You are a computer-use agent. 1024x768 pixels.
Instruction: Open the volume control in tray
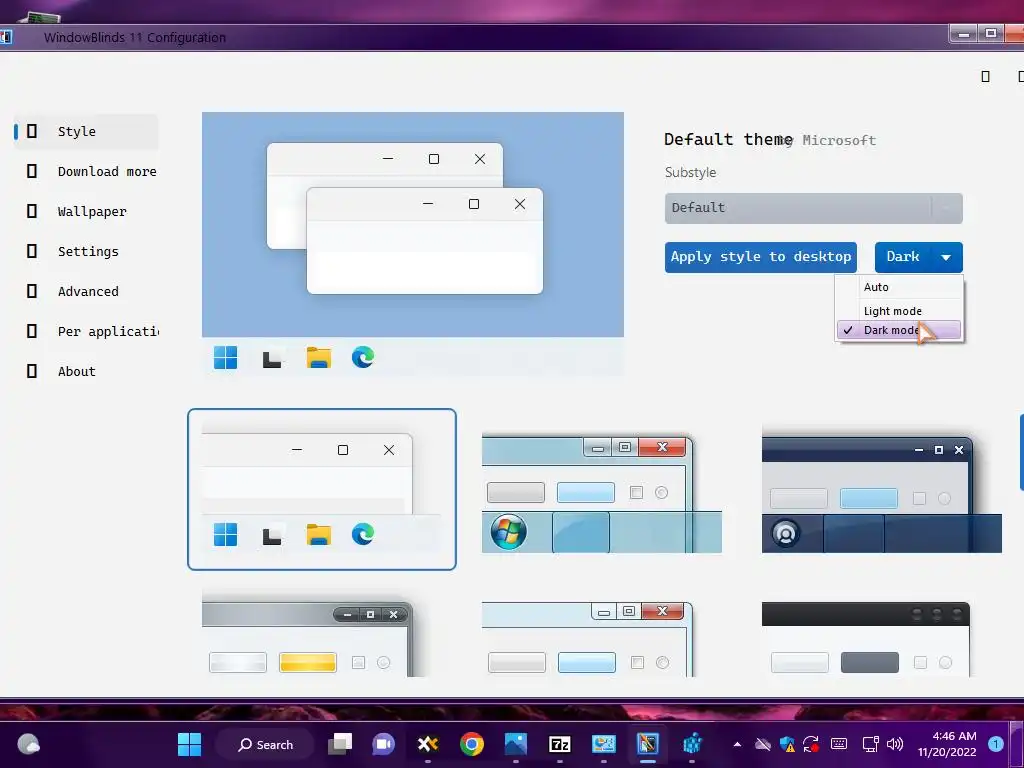895,744
